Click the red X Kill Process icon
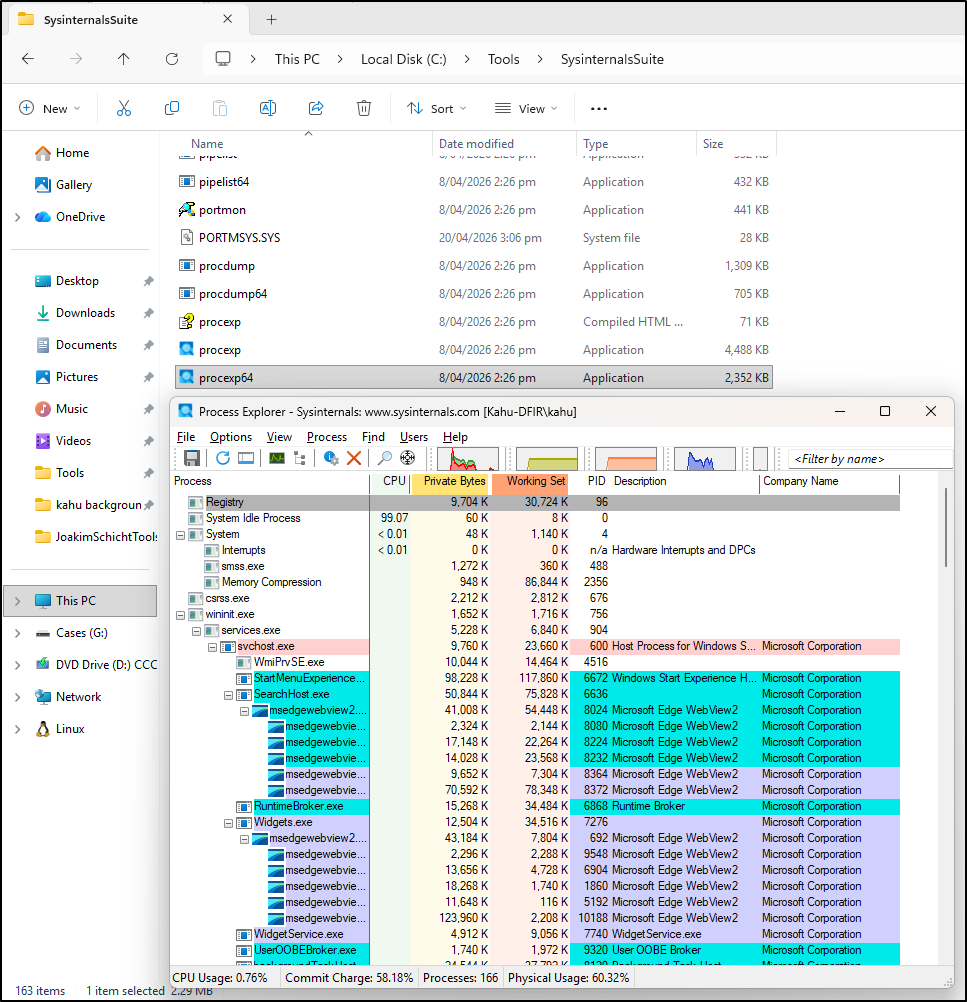 pos(353,458)
